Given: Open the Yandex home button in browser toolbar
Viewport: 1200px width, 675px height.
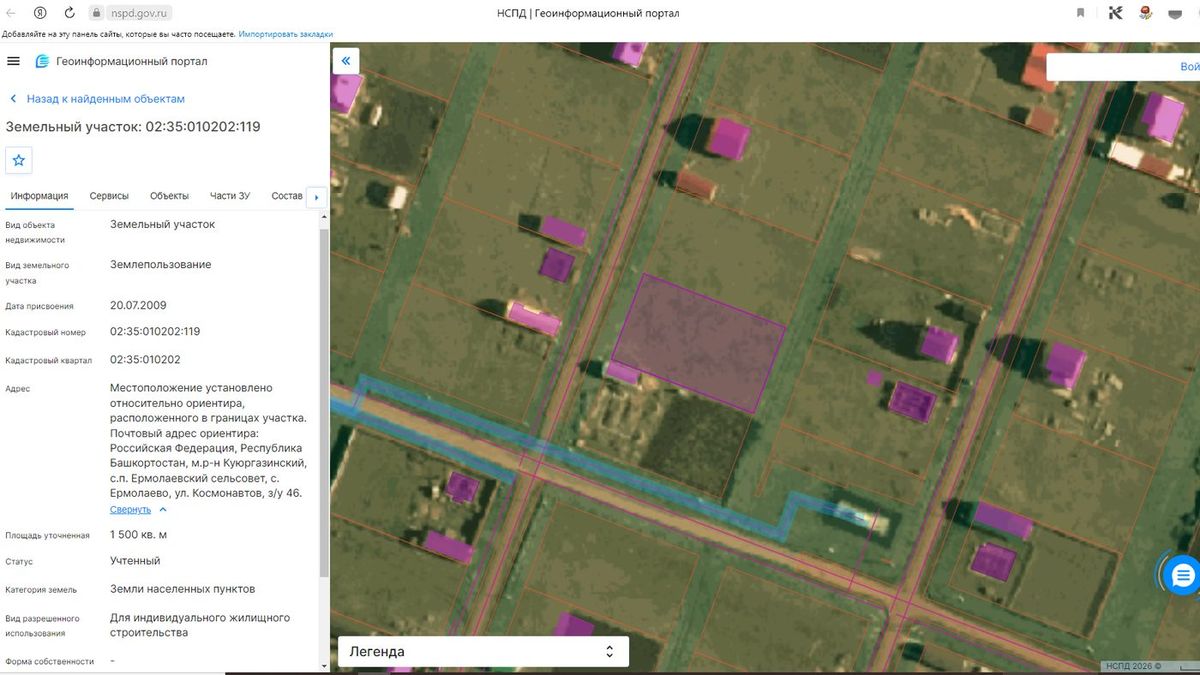Looking at the screenshot, I should [x=40, y=13].
